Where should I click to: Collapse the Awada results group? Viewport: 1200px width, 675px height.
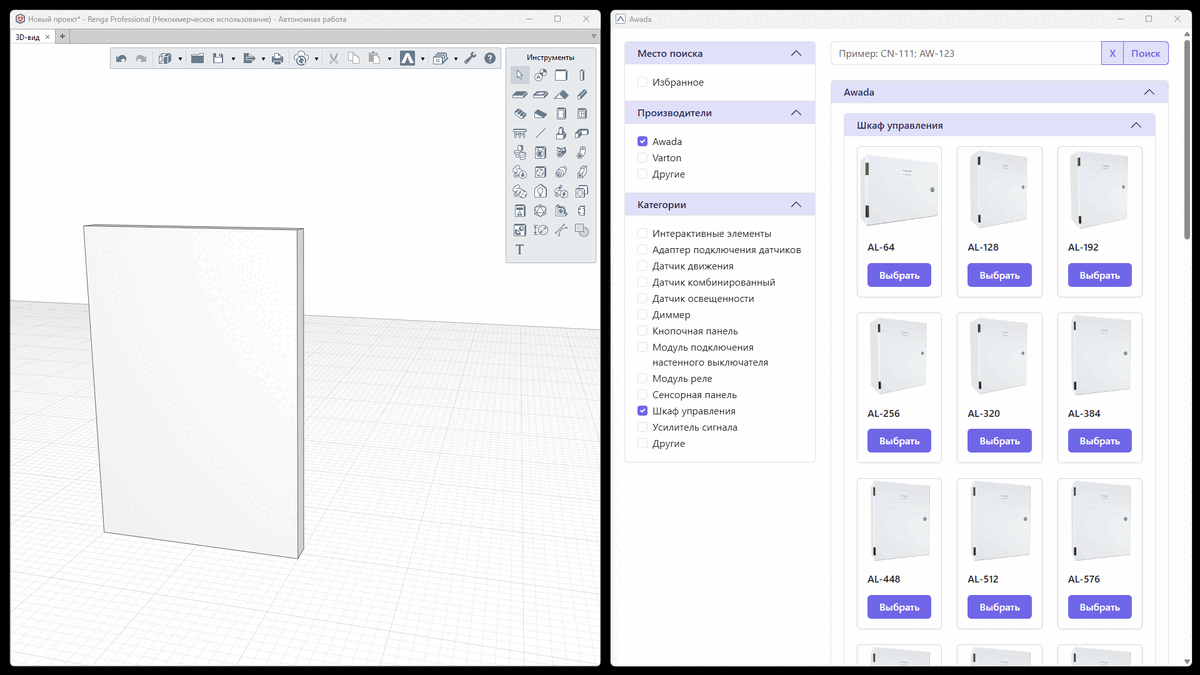point(1149,92)
